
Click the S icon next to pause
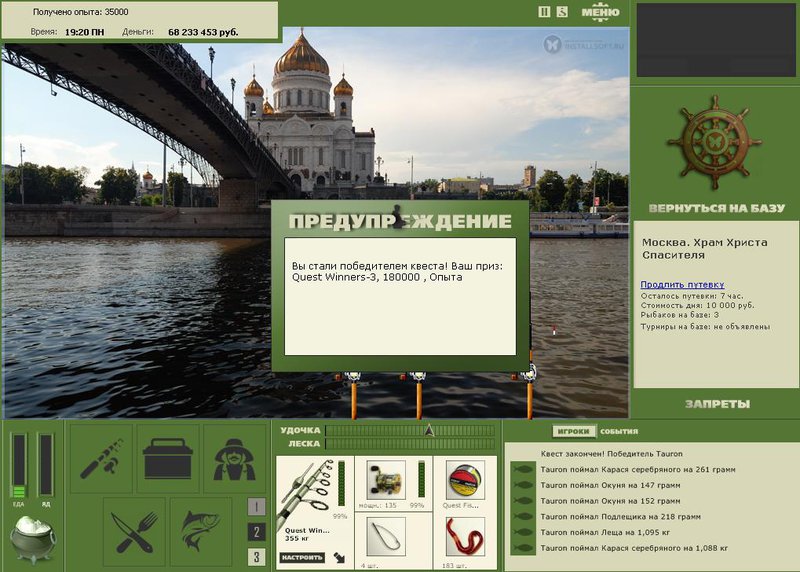click(x=562, y=12)
